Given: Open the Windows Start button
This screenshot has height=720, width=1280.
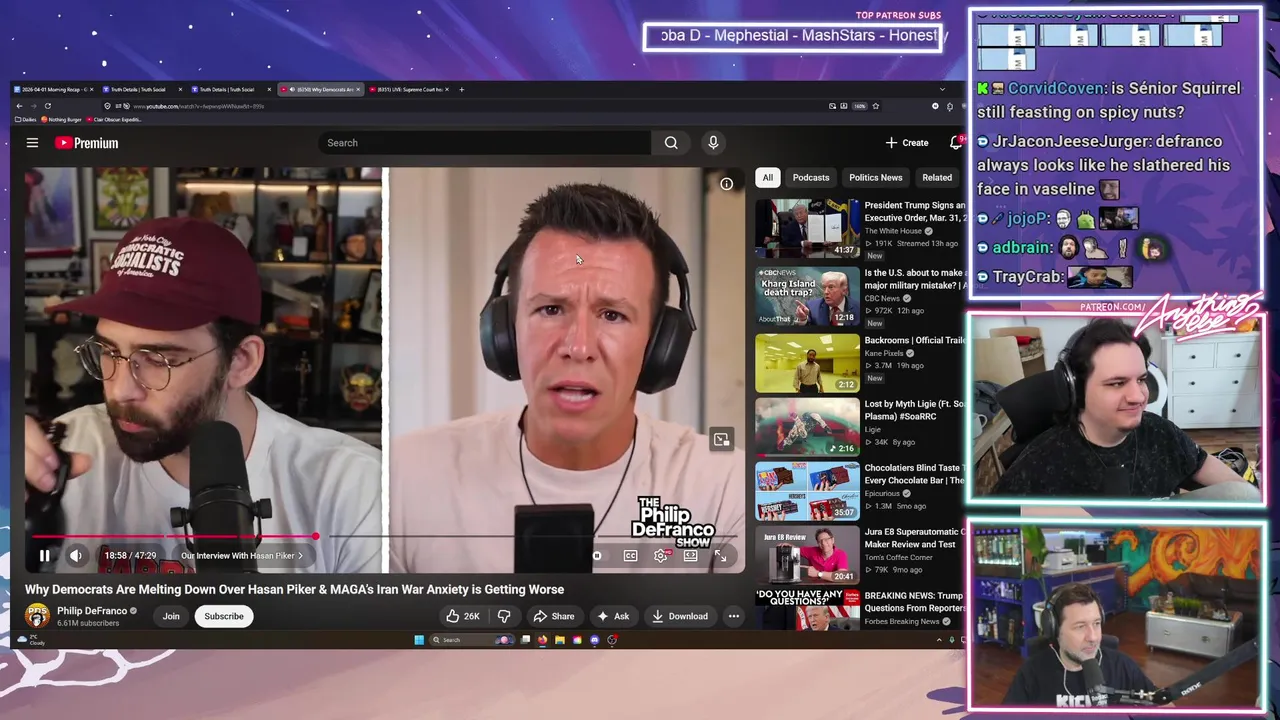Looking at the screenshot, I should coord(419,640).
